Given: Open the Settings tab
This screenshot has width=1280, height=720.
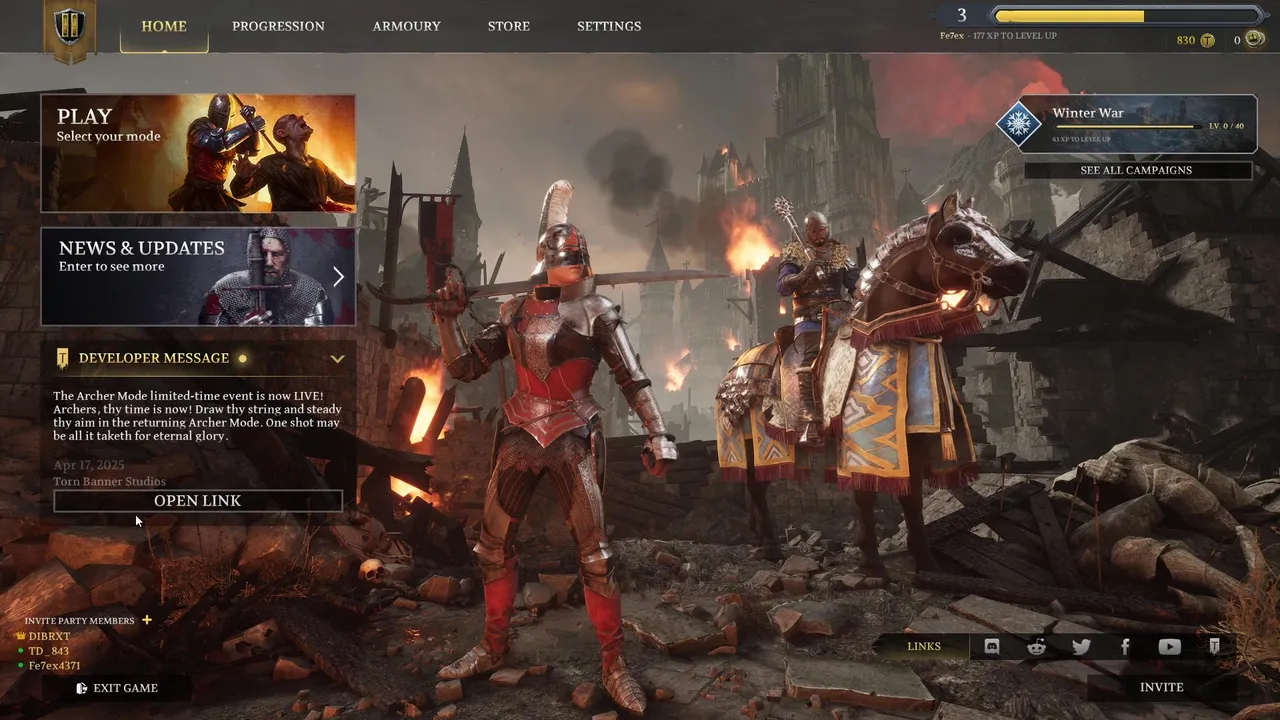Looking at the screenshot, I should [x=609, y=26].
